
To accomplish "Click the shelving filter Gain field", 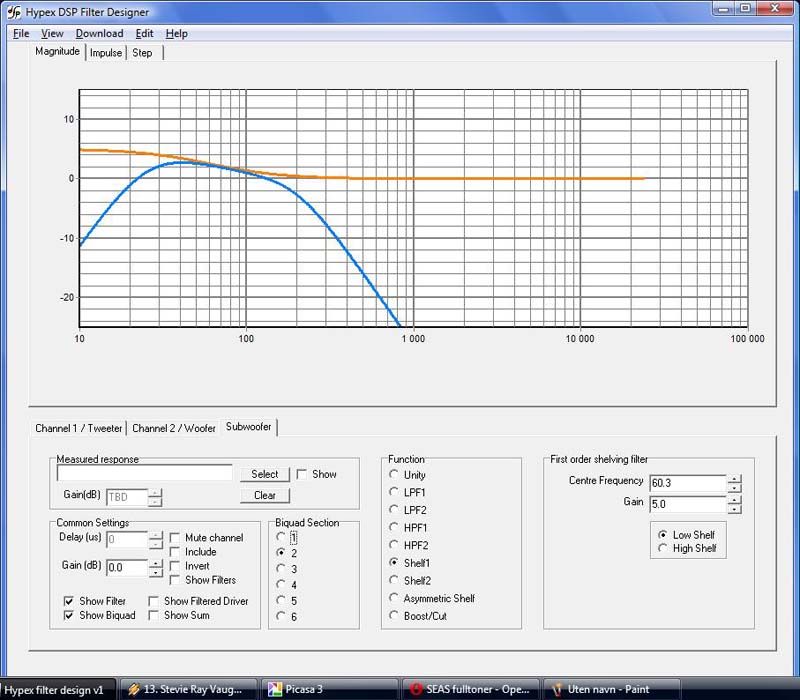I will 688,504.
